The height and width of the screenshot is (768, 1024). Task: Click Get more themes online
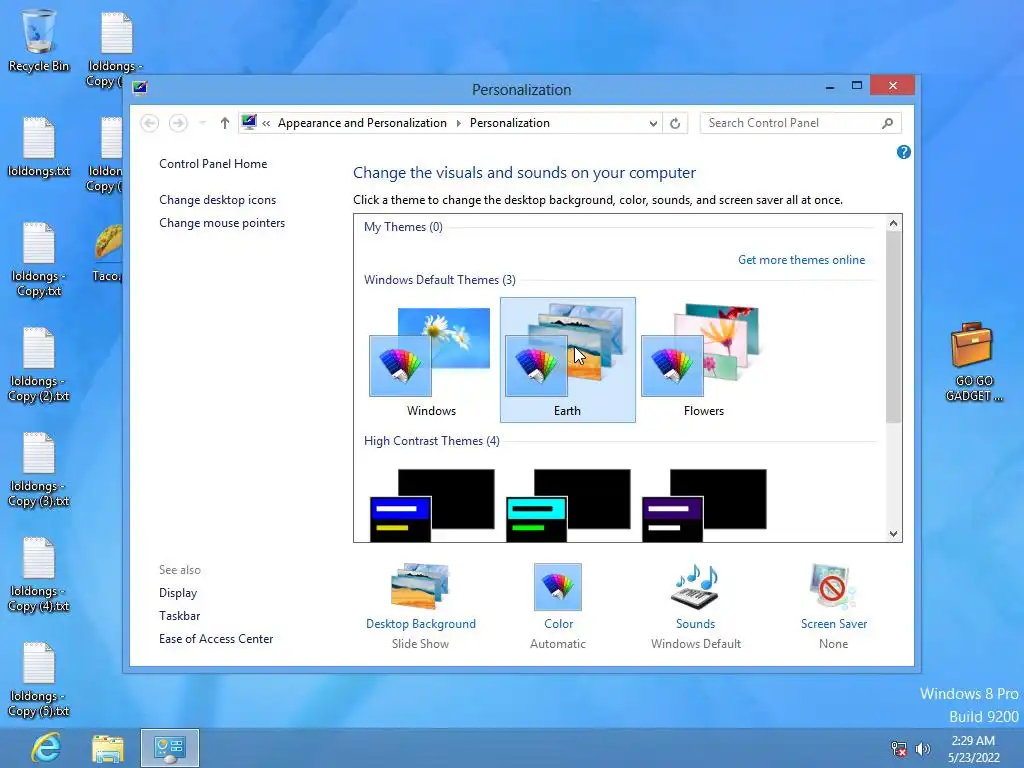[x=801, y=260]
